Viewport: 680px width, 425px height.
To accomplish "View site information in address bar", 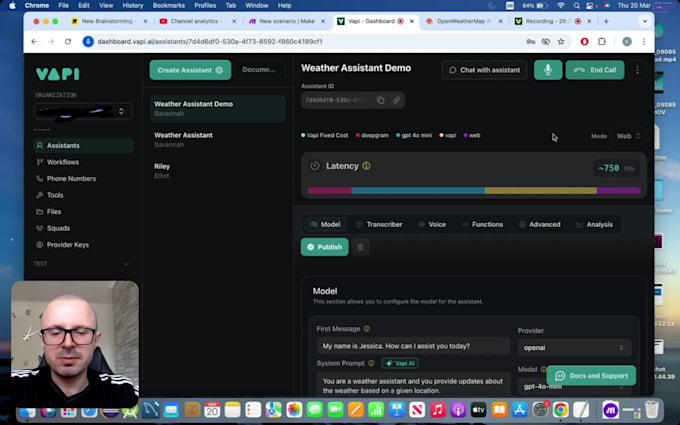I will click(88, 42).
